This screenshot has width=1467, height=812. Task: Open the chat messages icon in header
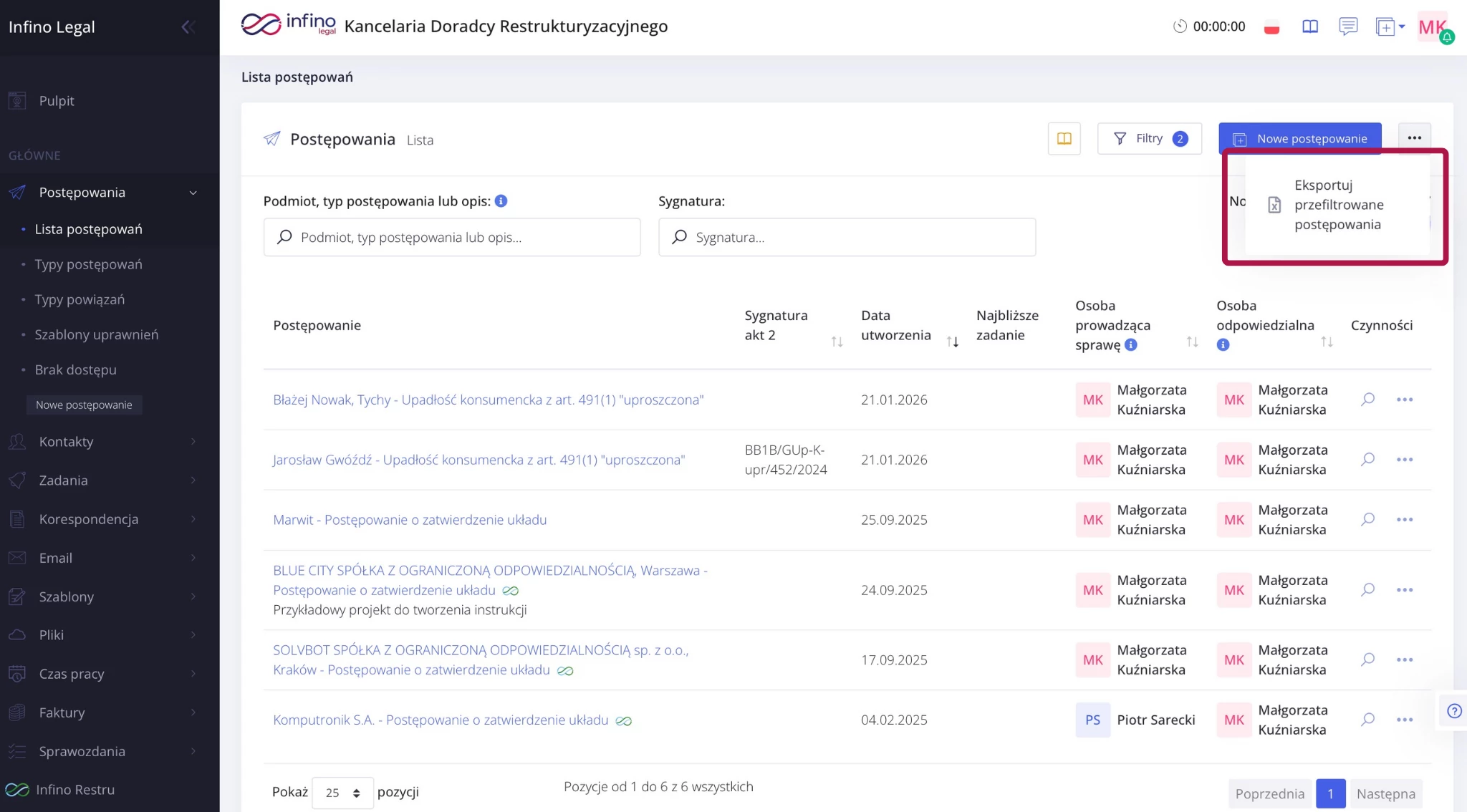[1347, 26]
